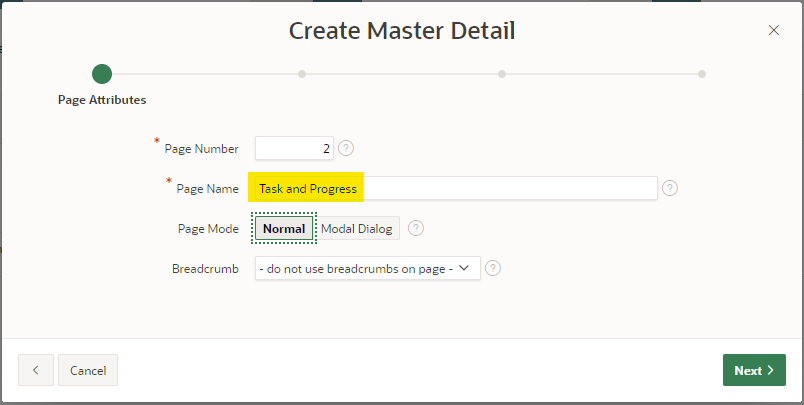Switch page mode to Modal Dialog
Screen dimensions: 804x405
tap(358, 228)
